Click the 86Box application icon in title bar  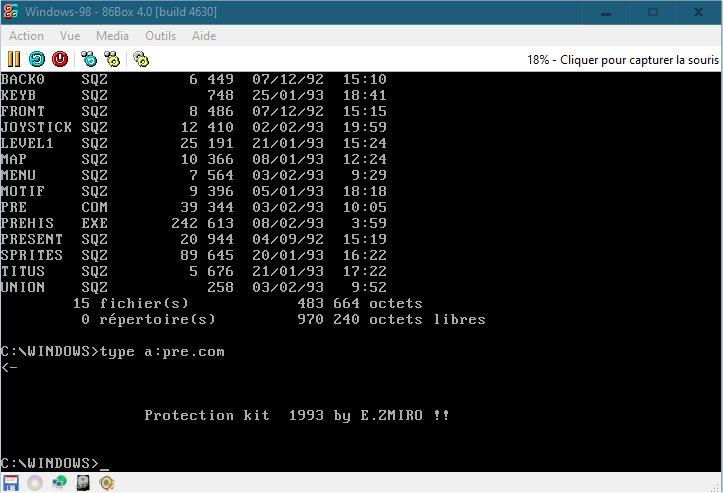(11, 12)
